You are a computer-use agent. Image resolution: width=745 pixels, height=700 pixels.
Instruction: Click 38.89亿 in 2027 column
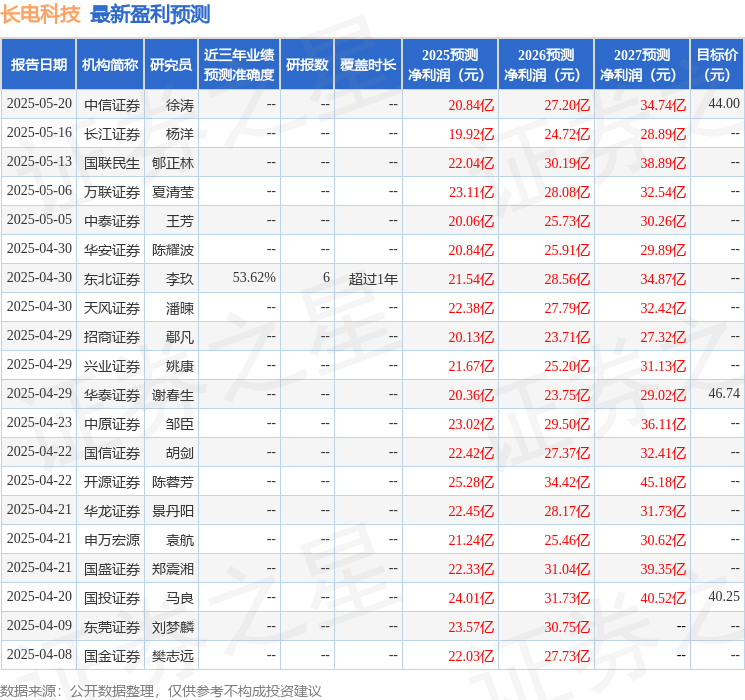(663, 163)
